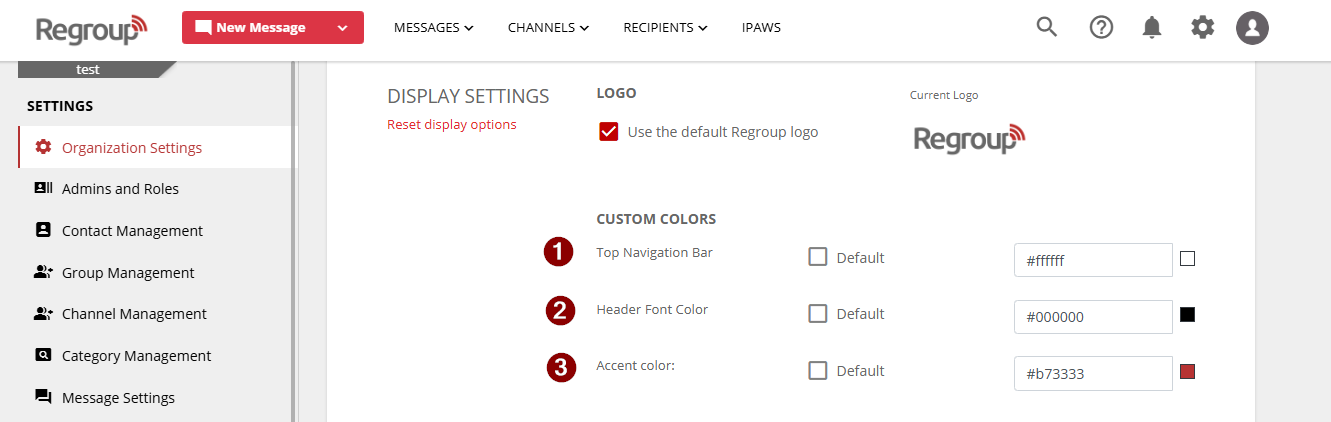Click the Message Settings chat icon

[x=43, y=397]
